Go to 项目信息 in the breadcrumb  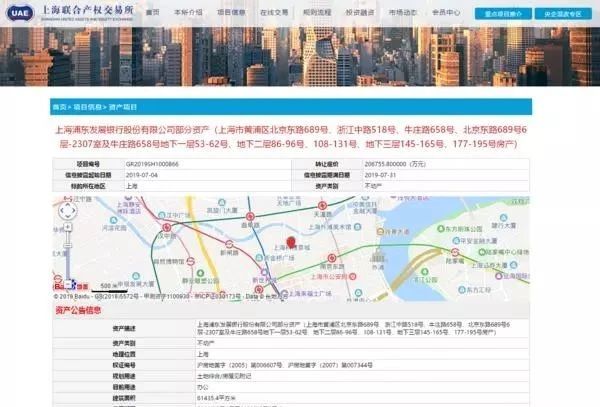point(87,107)
